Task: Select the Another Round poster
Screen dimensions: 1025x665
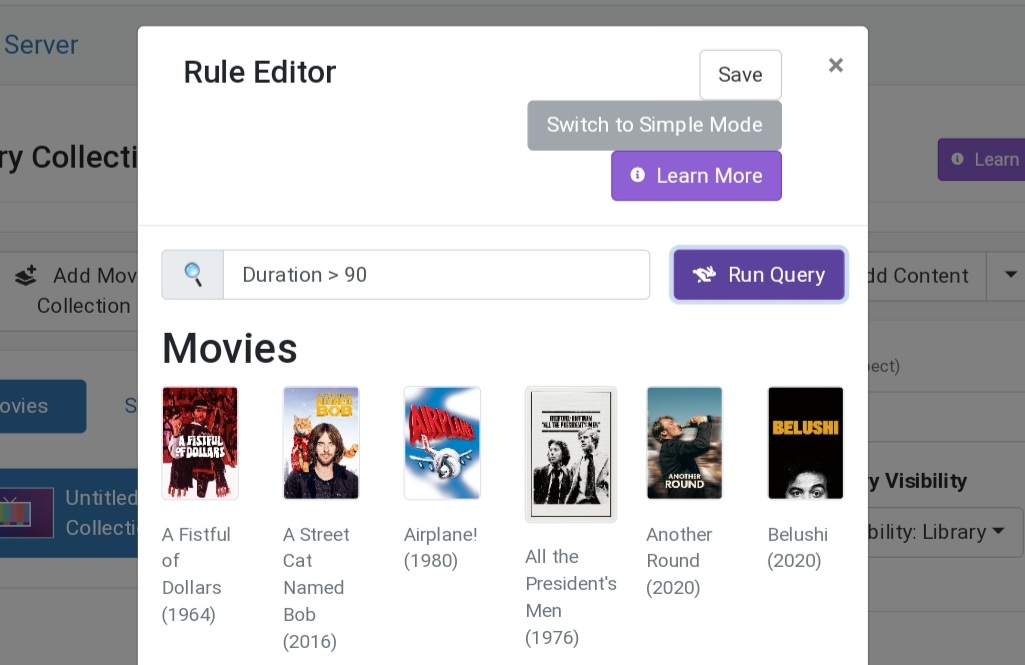Action: coord(684,443)
